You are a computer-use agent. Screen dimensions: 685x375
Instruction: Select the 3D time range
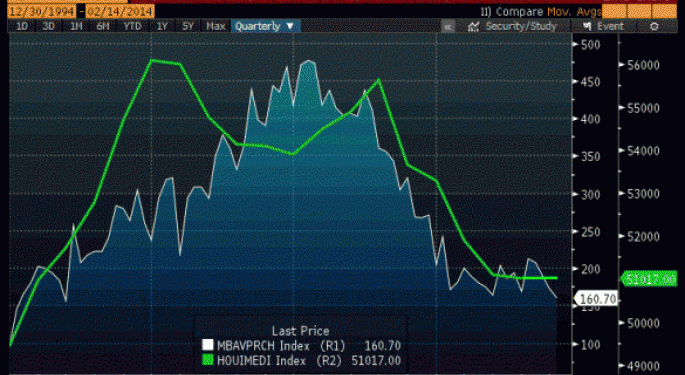coord(48,26)
